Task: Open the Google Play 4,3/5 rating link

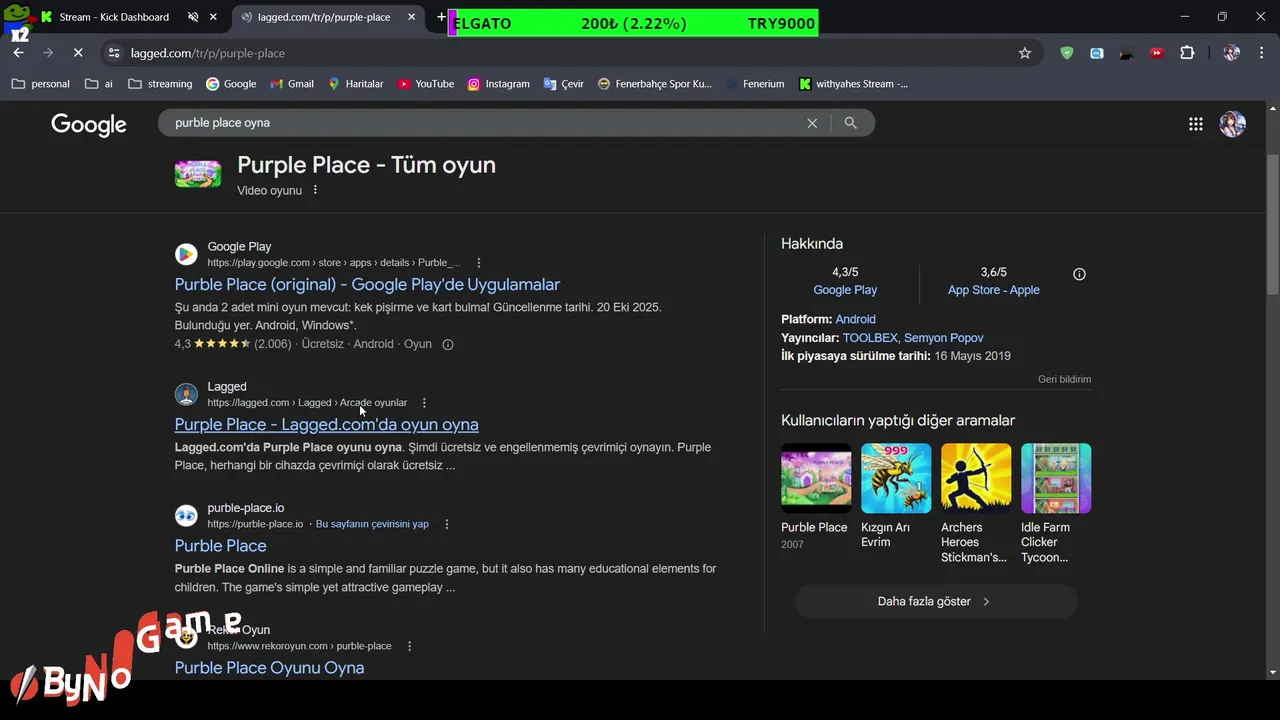Action: pyautogui.click(x=845, y=290)
